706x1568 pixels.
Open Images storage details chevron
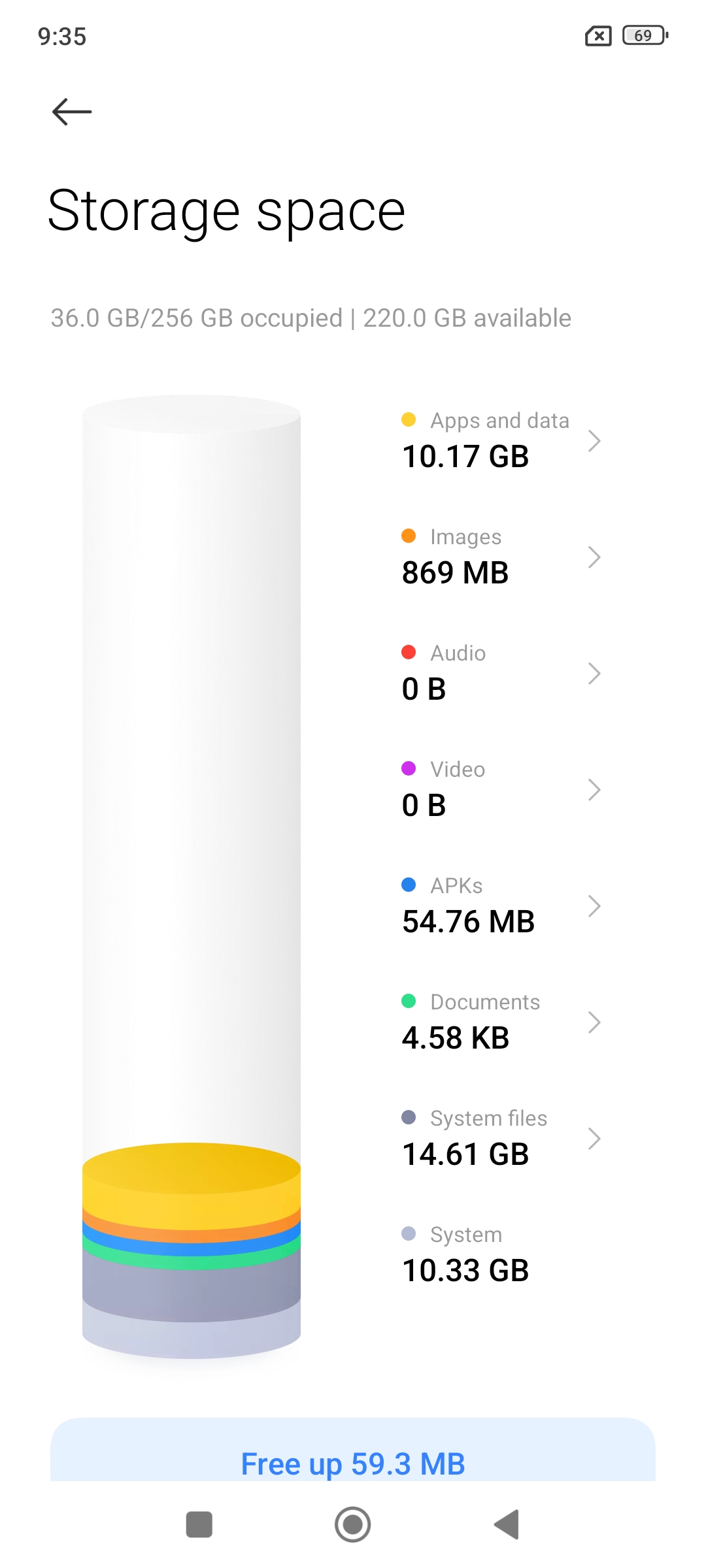594,557
